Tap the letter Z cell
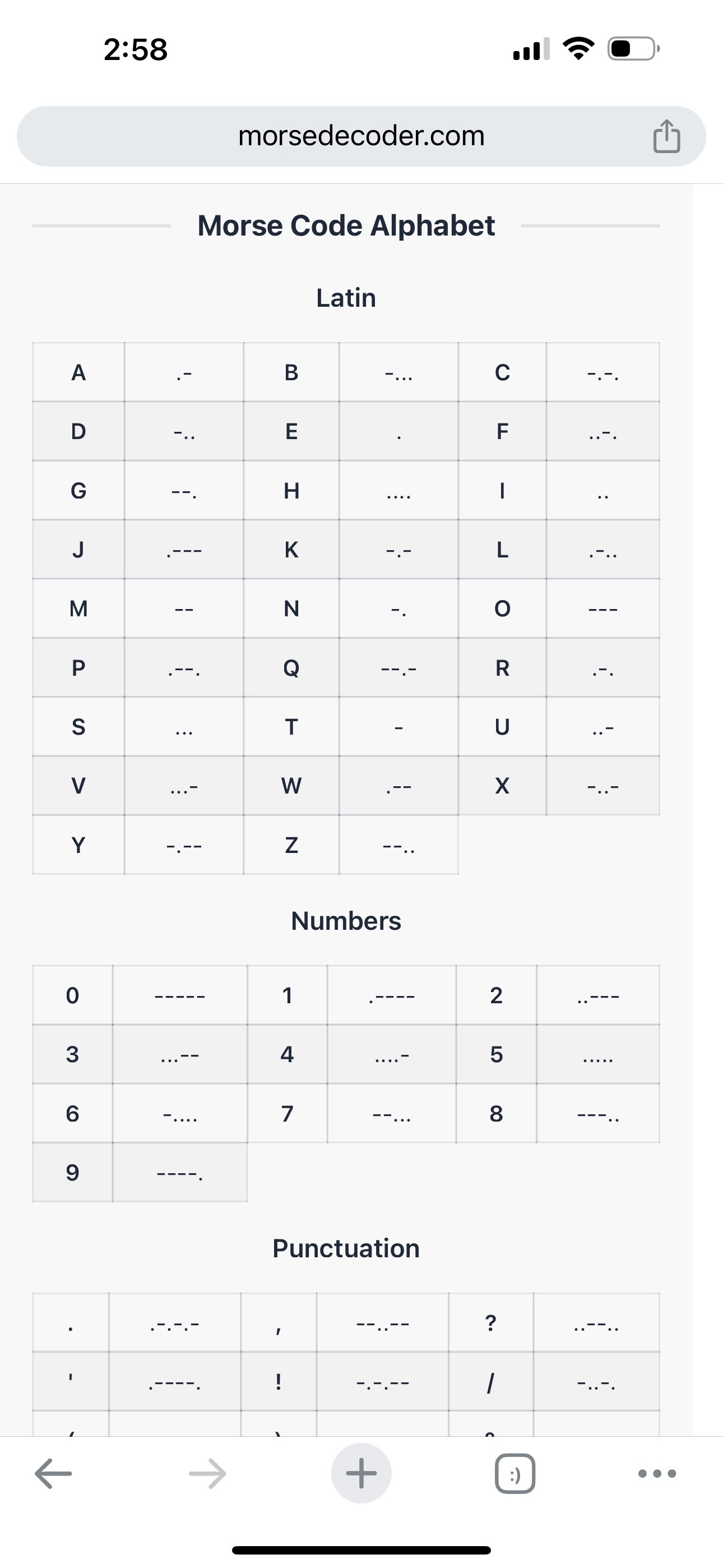 (291, 845)
